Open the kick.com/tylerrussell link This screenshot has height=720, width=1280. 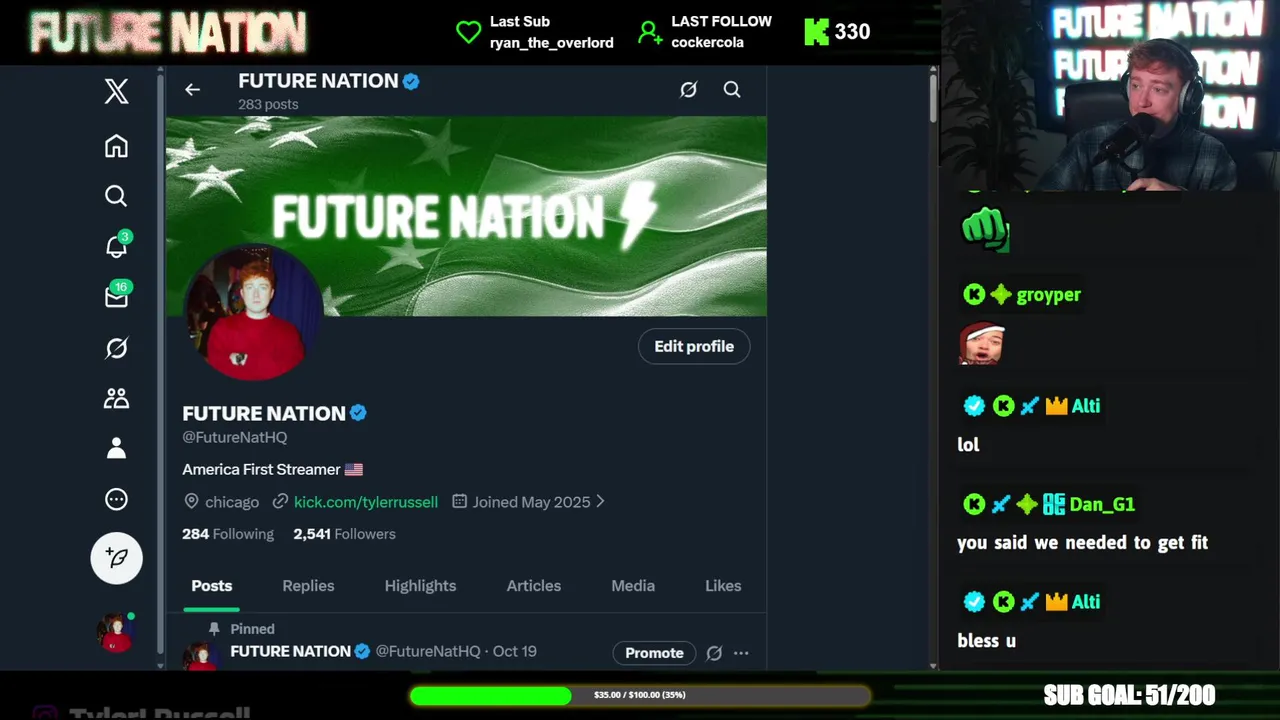[366, 502]
